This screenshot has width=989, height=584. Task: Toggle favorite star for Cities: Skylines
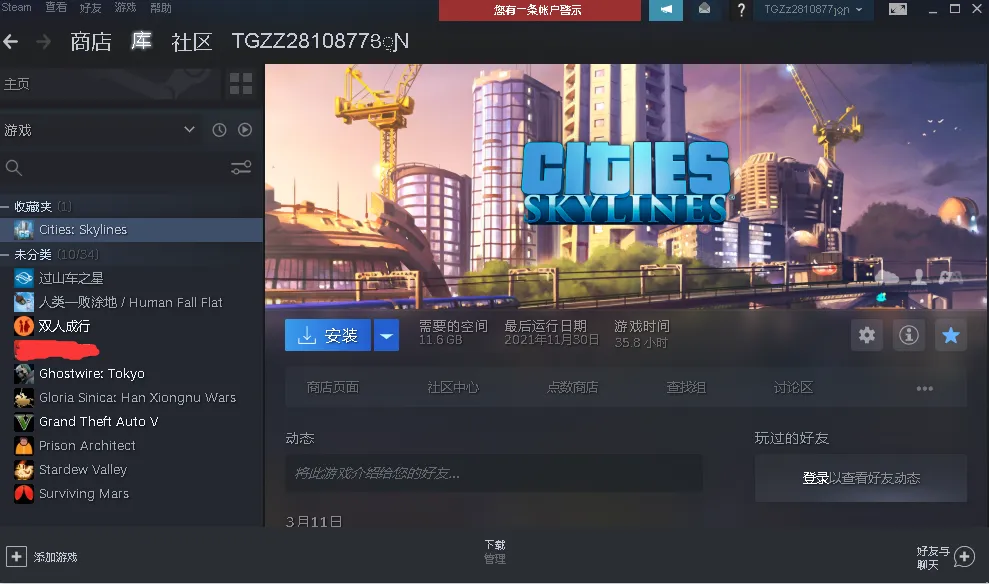[950, 336]
